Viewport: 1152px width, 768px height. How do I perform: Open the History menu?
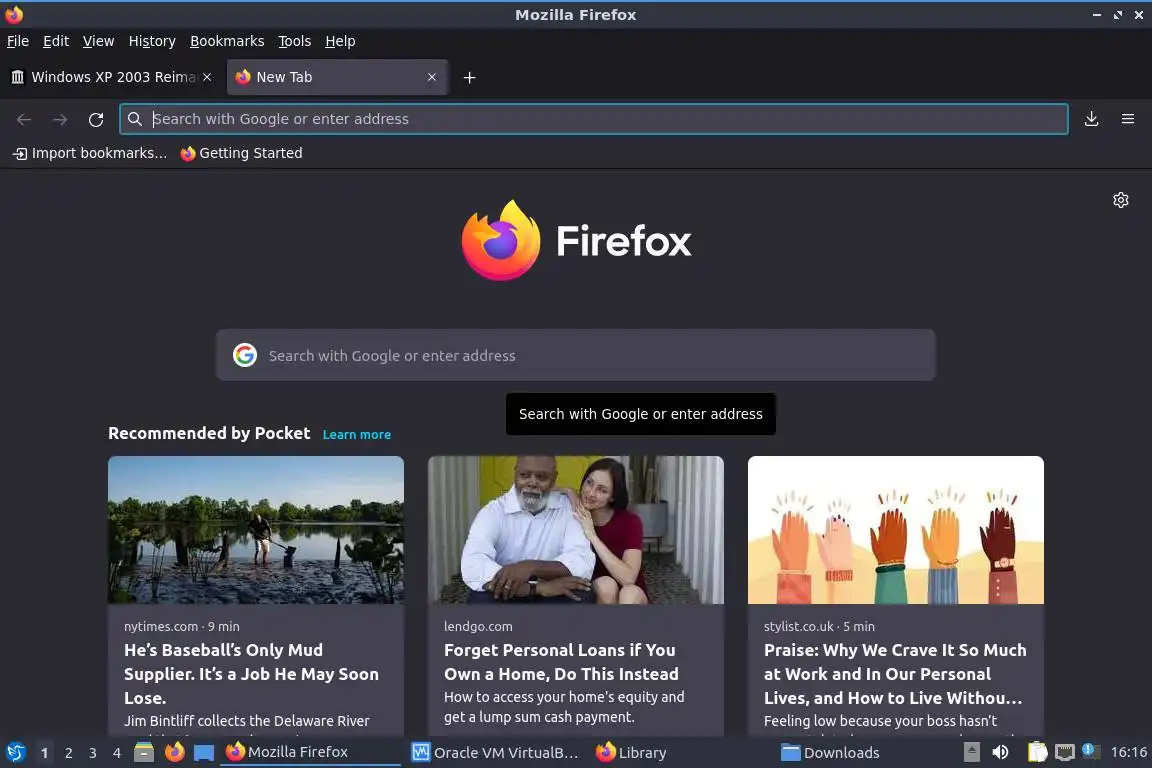tap(152, 41)
